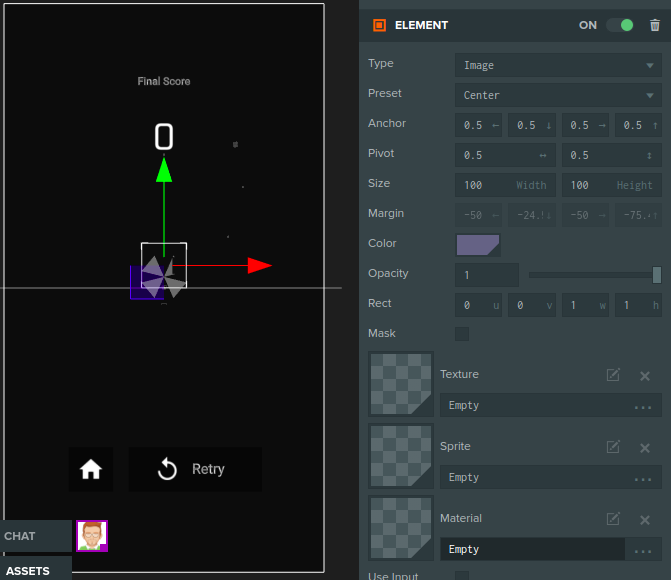Click the Retry button in the scene
671x580 pixels.
[195, 469]
